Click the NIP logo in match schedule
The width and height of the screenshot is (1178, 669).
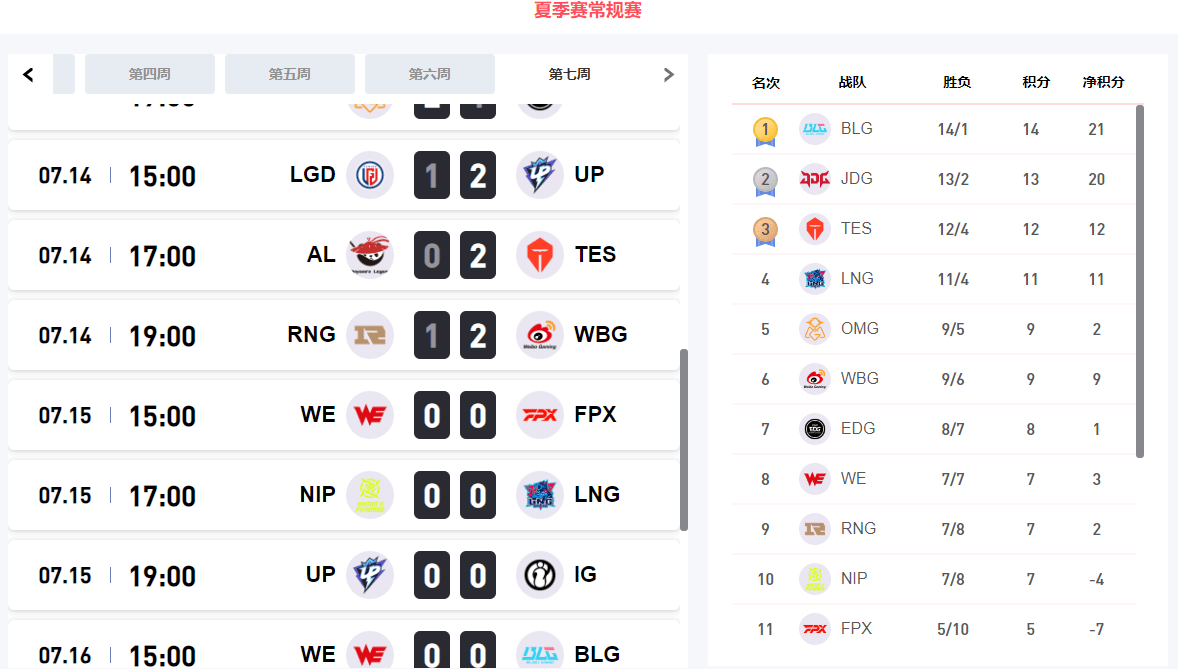[369, 495]
